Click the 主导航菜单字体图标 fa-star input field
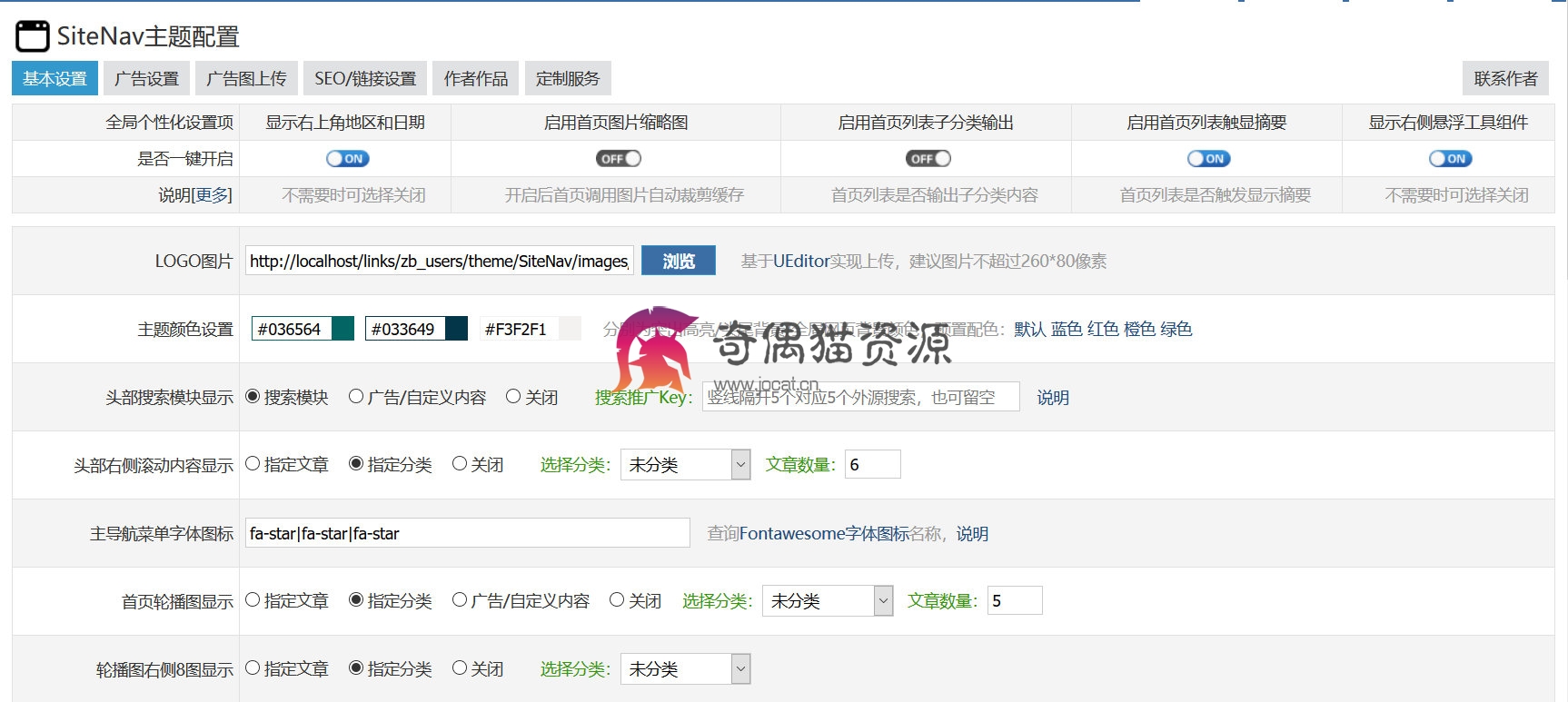1568x702 pixels. [468, 533]
